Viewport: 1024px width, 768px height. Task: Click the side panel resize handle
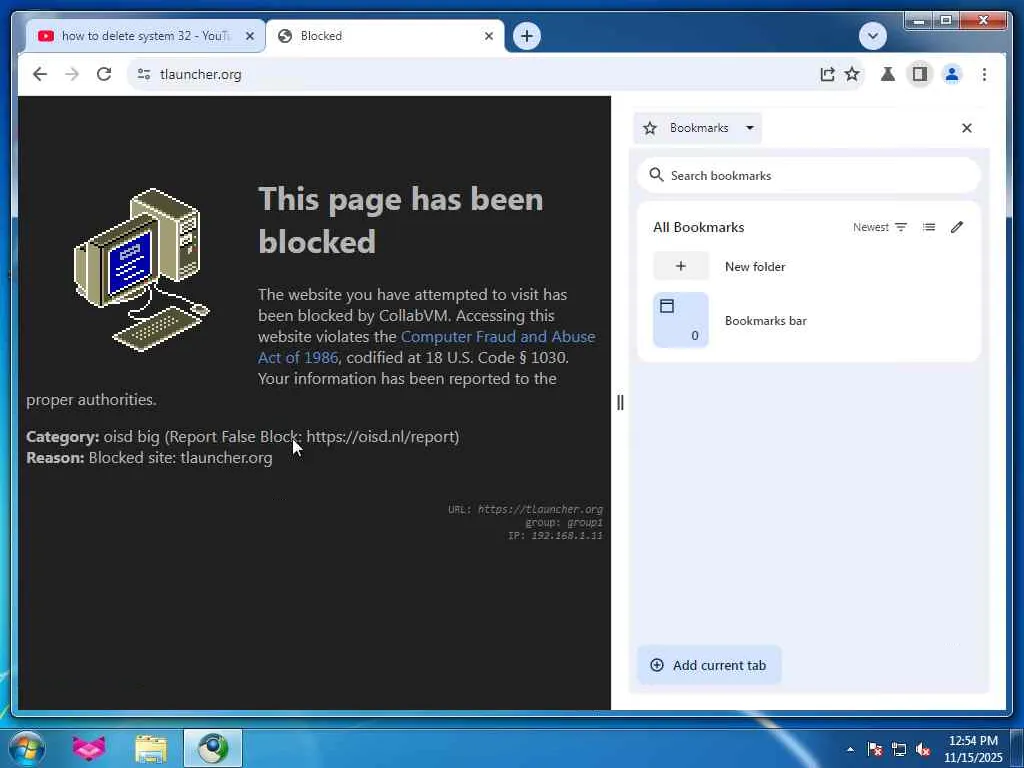[x=620, y=402]
